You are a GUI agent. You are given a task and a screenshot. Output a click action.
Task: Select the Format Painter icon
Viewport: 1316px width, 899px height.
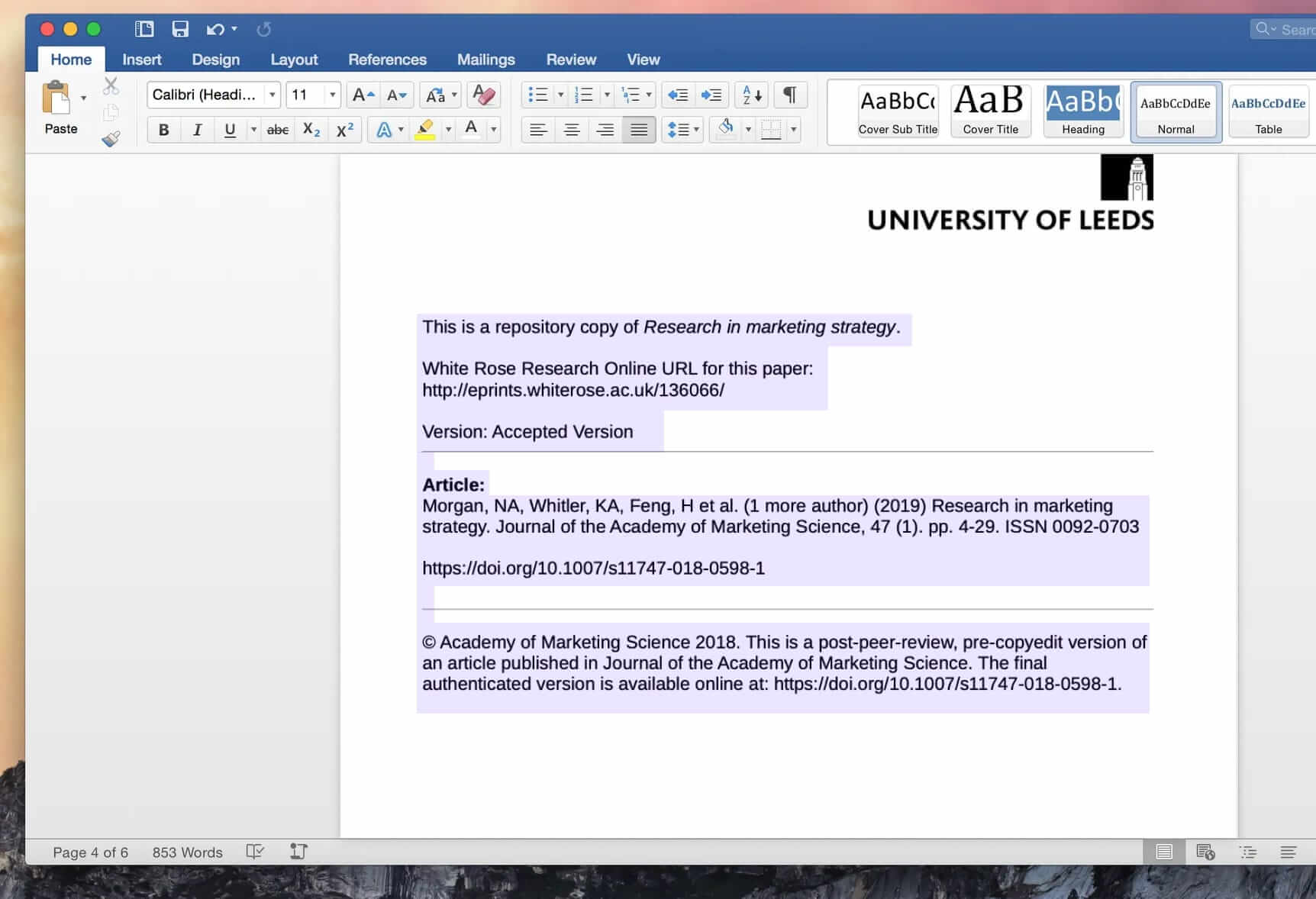click(x=111, y=139)
